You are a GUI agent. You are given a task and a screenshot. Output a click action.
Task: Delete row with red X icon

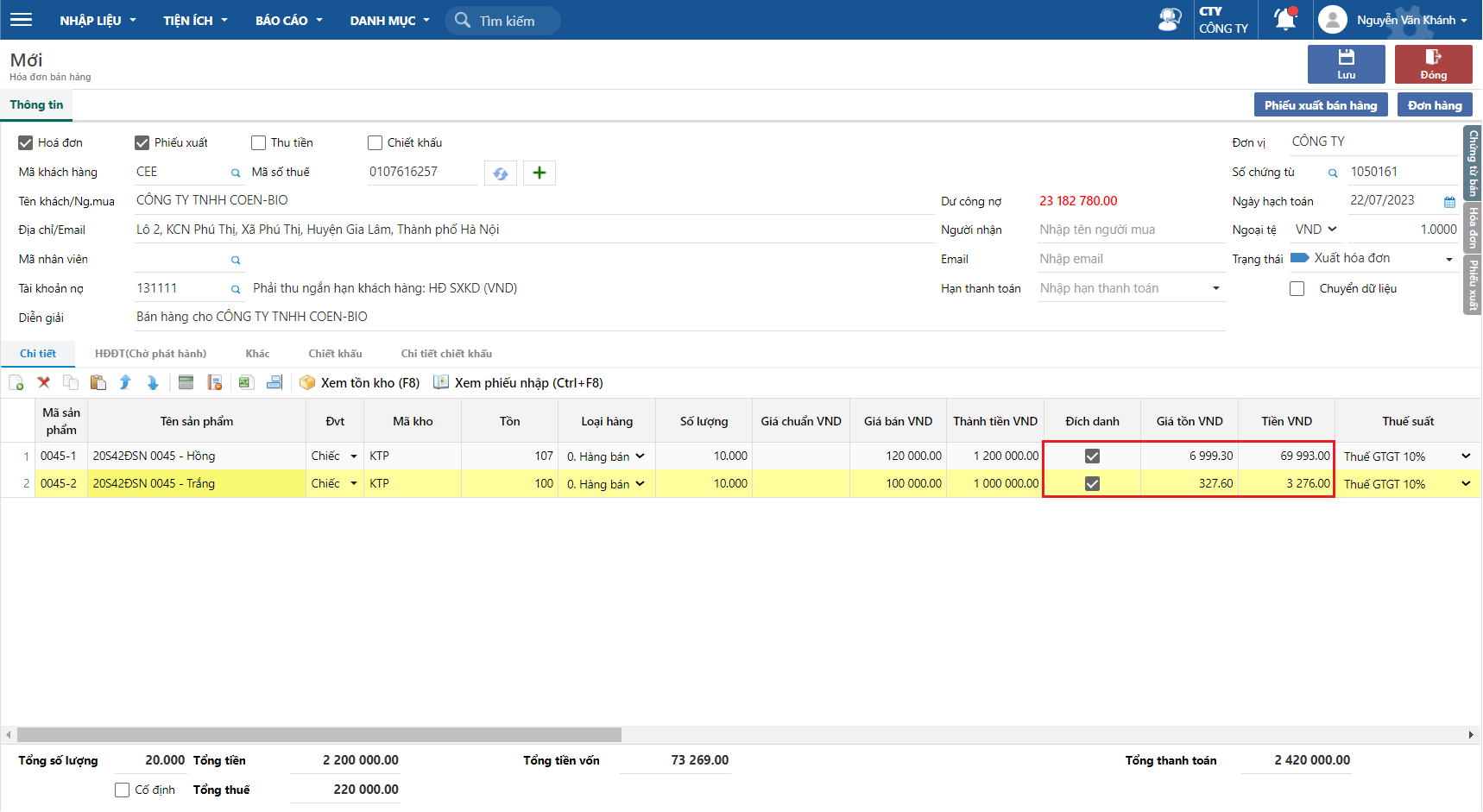pos(43,382)
